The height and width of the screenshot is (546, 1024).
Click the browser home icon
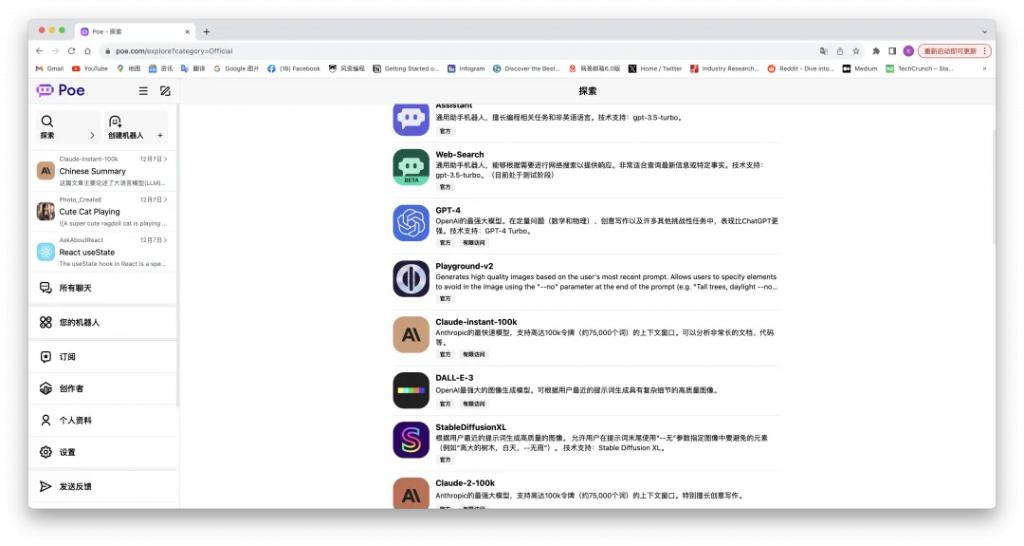point(87,51)
